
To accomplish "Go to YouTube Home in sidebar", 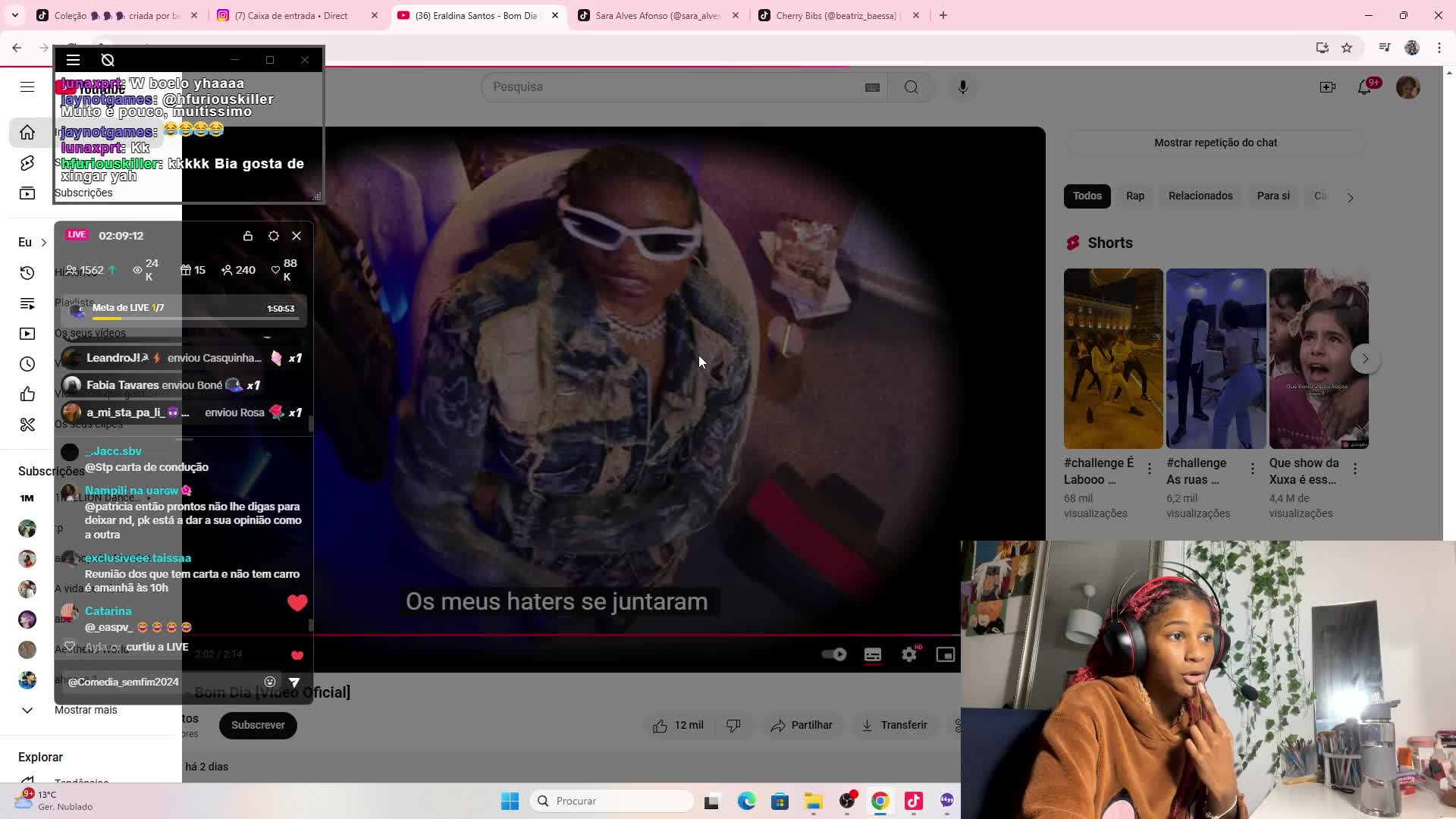I will (27, 133).
